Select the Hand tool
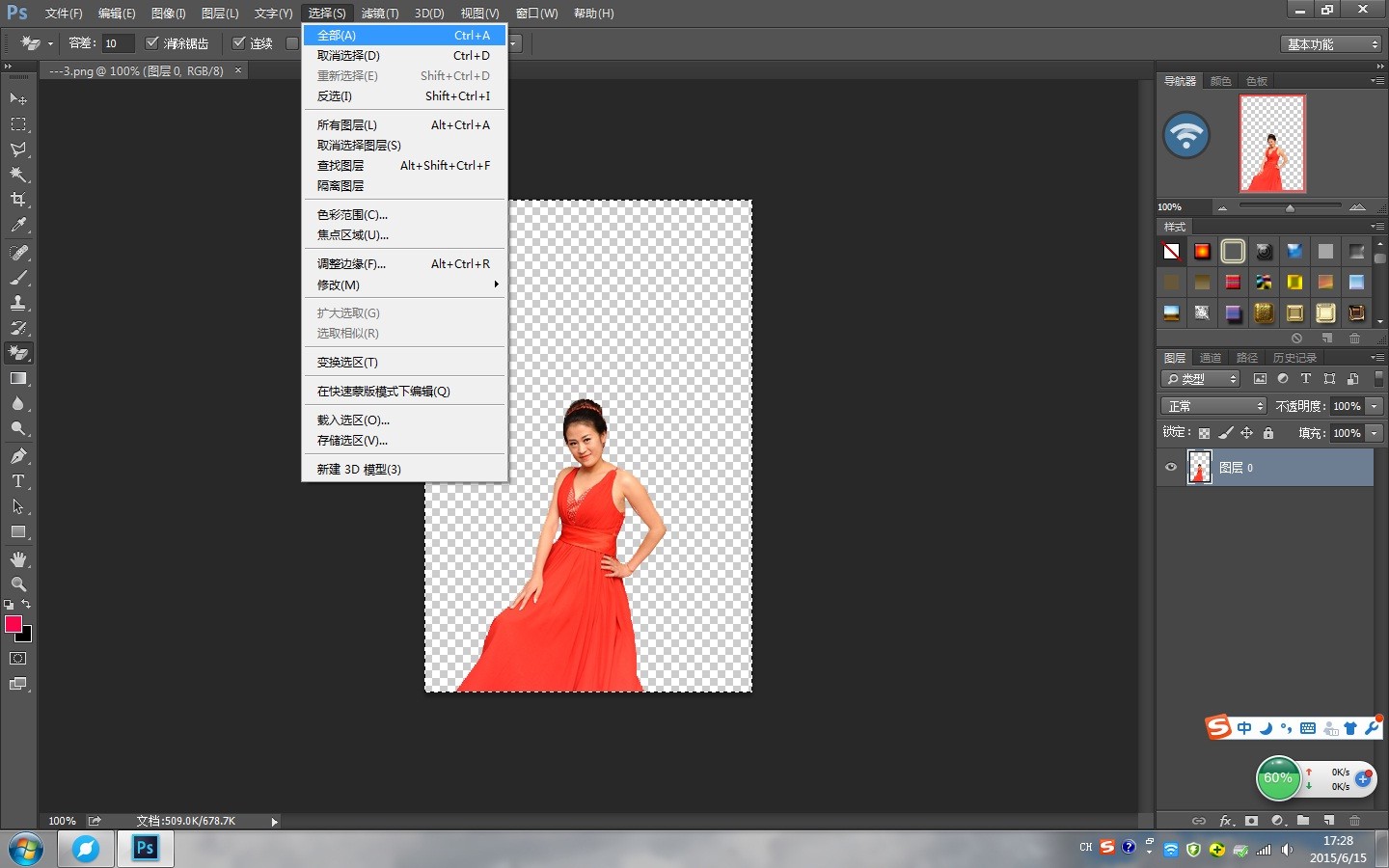Viewport: 1389px width, 868px height. (x=18, y=559)
